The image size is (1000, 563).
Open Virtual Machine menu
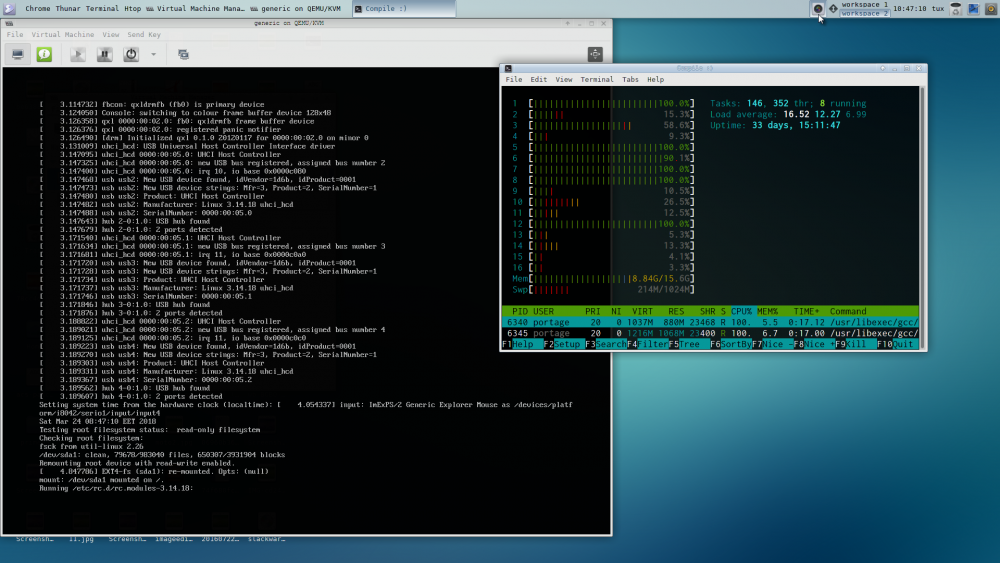pos(62,34)
